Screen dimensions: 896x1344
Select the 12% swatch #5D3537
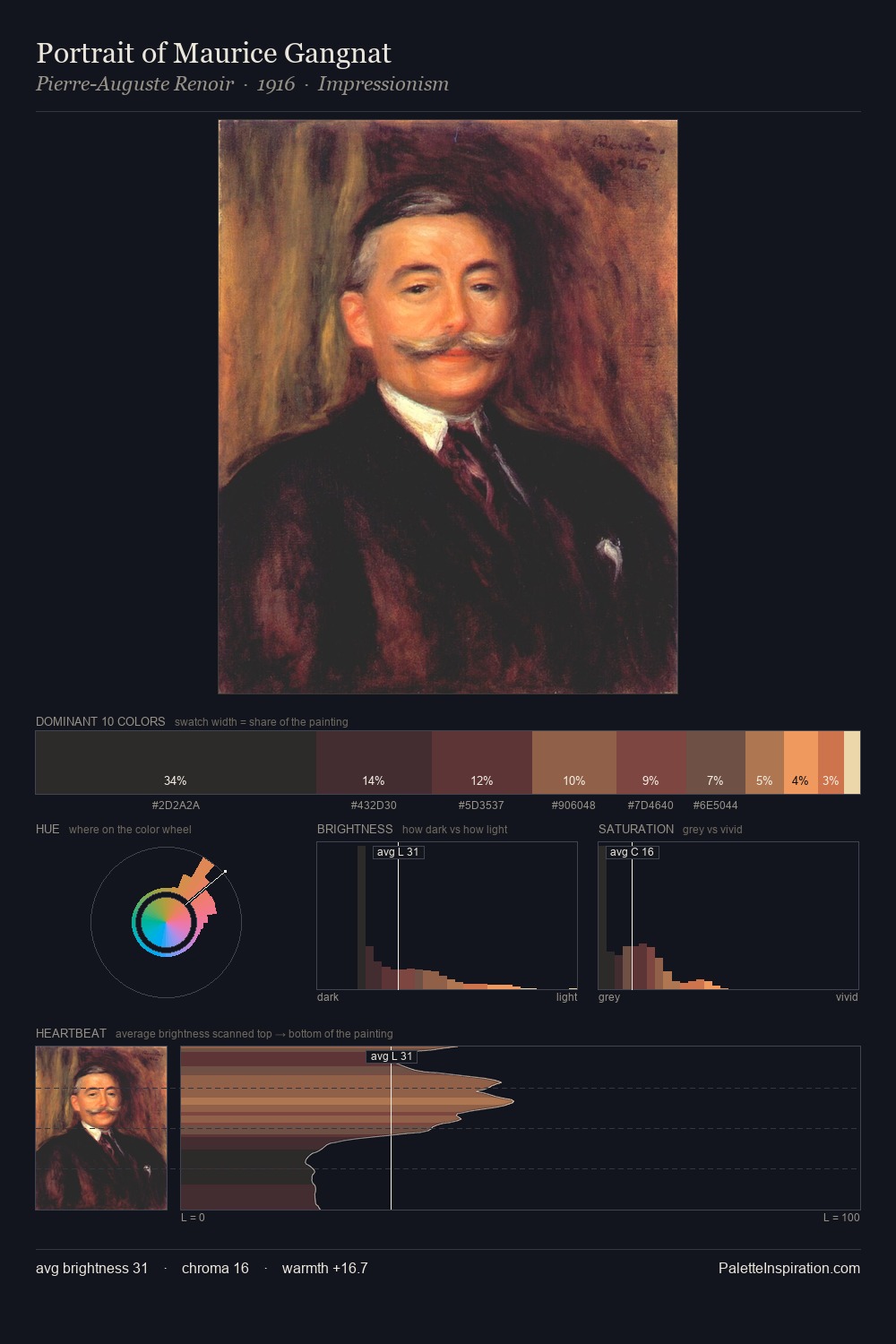[x=482, y=762]
